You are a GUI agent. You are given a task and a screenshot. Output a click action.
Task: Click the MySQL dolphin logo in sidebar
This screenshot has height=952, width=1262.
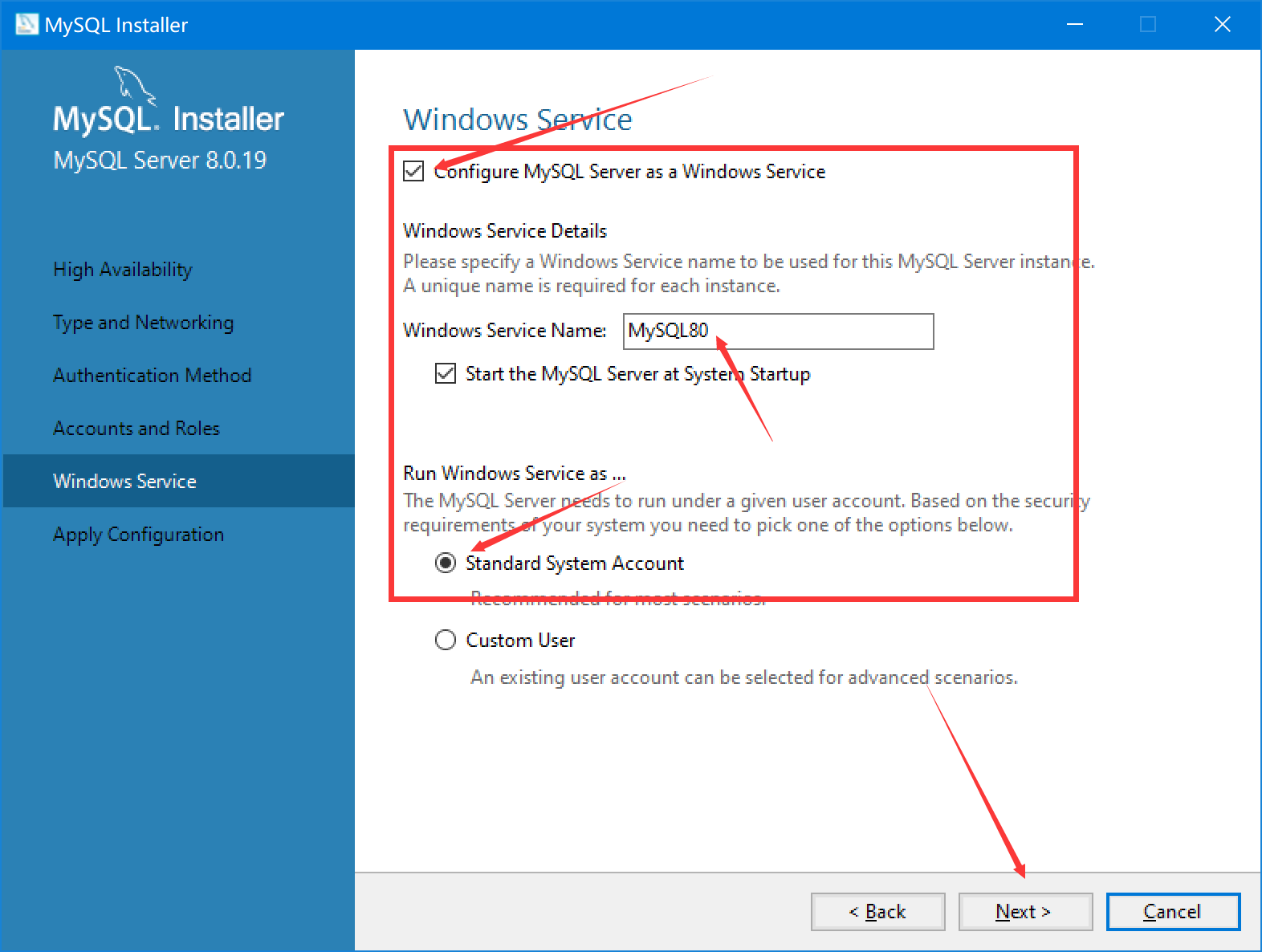(134, 83)
